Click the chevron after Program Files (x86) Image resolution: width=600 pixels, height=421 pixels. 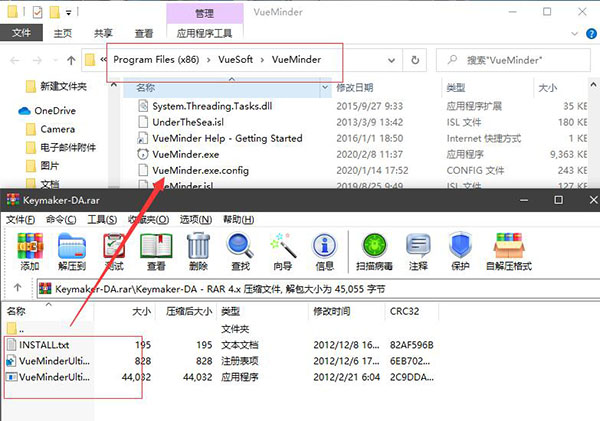209,60
